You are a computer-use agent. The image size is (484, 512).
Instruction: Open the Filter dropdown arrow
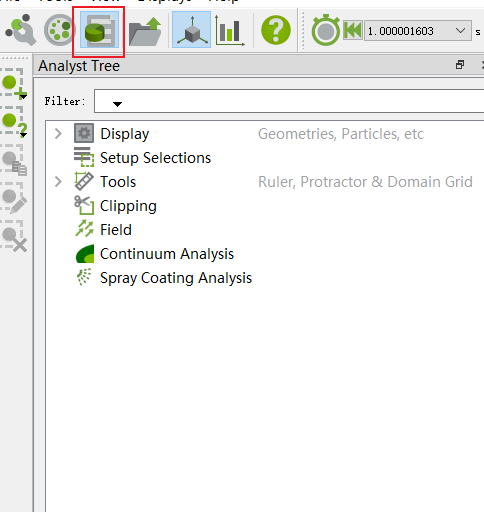[117, 104]
